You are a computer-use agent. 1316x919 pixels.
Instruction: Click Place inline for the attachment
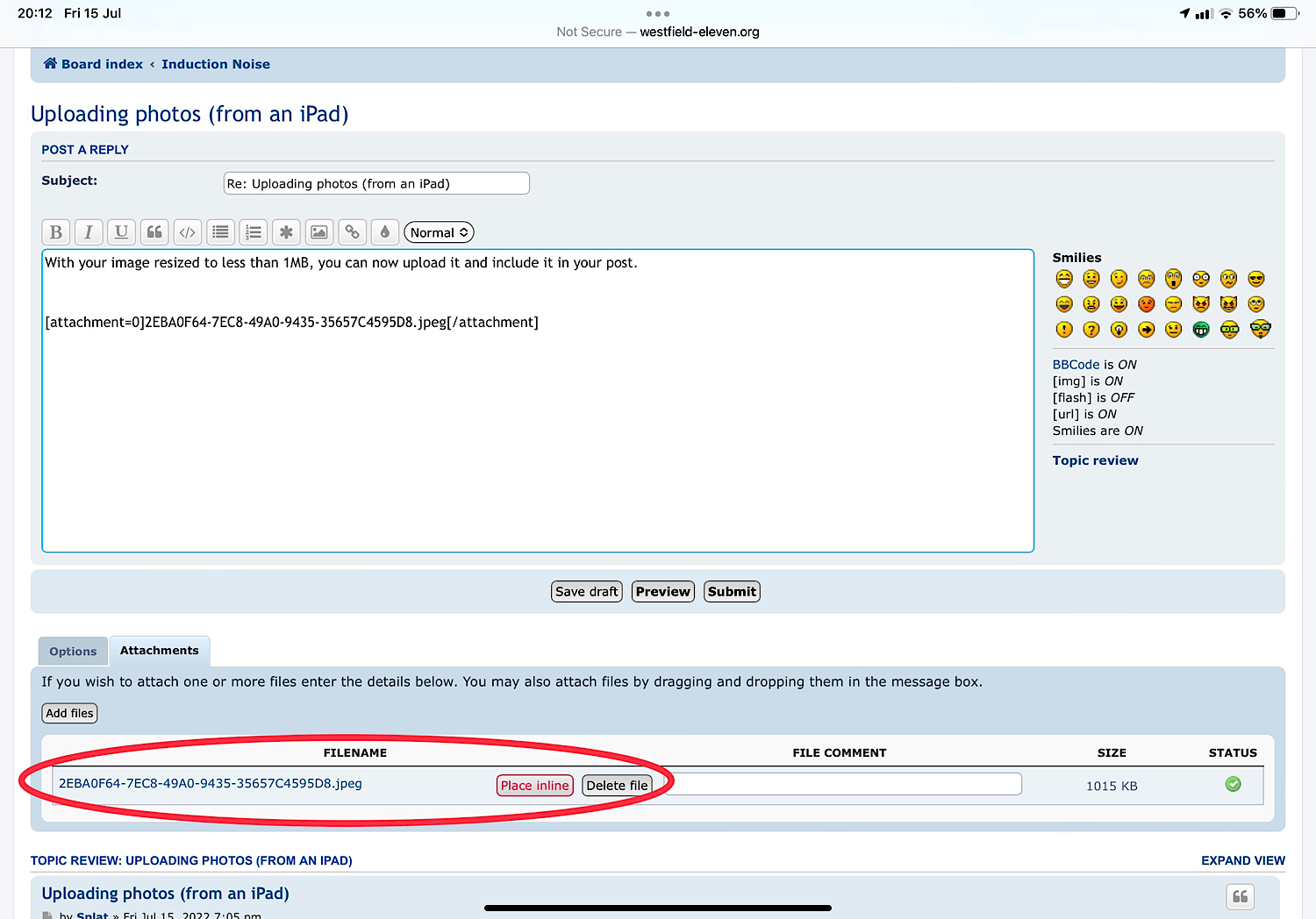tap(534, 786)
